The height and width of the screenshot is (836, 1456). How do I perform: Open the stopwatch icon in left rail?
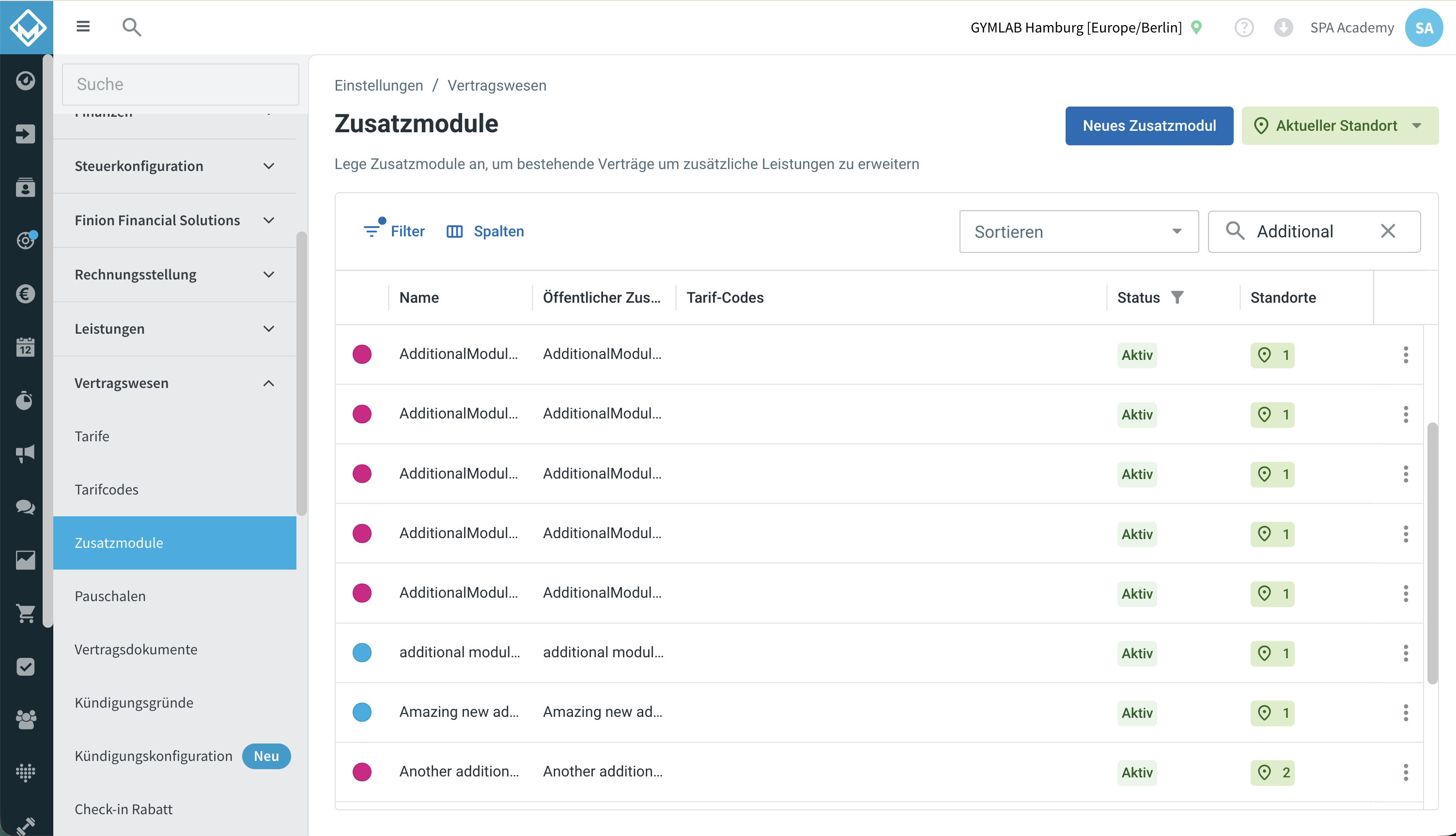pyautogui.click(x=25, y=400)
